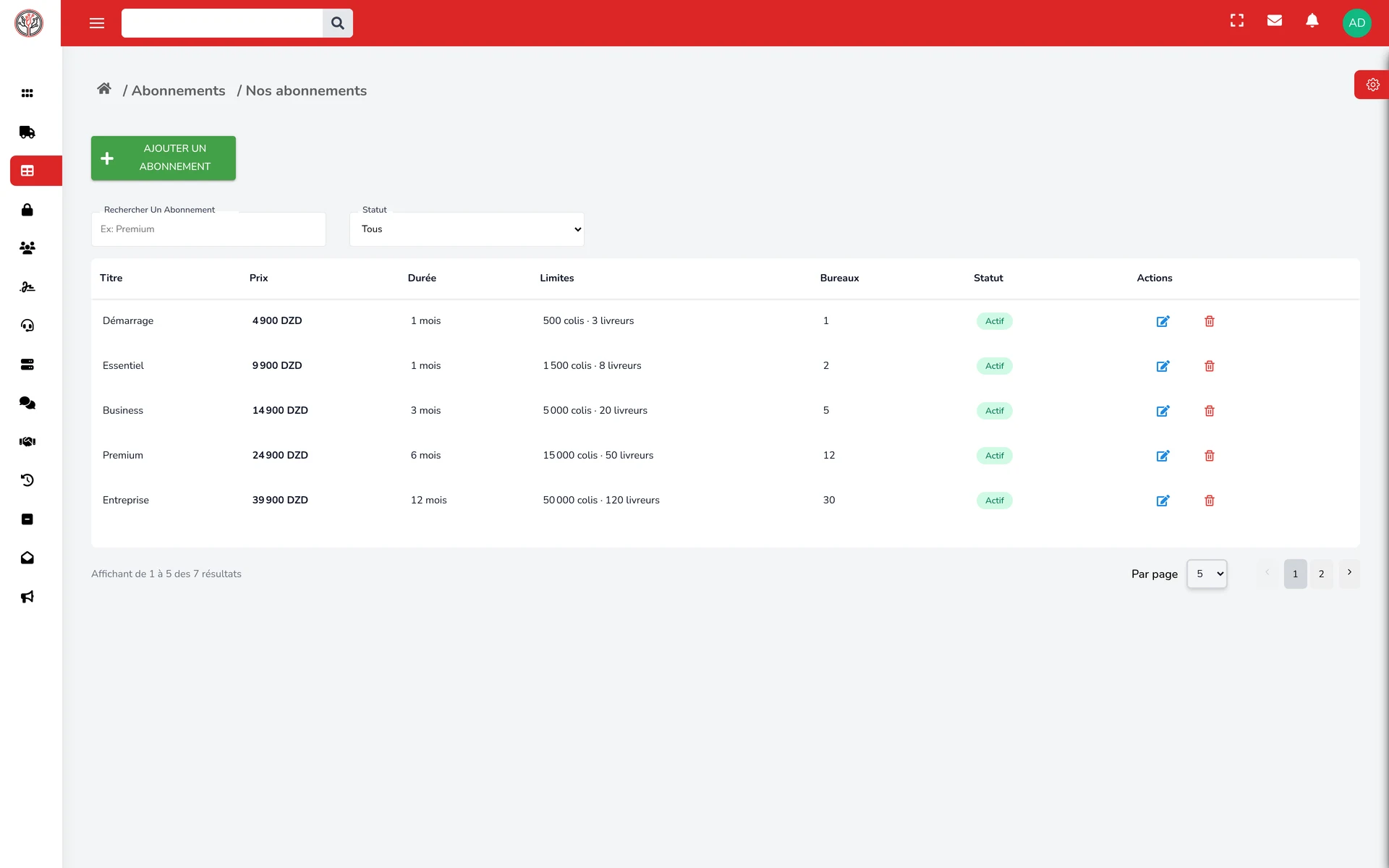Open the notifications bell
The height and width of the screenshot is (868, 1389).
tap(1312, 21)
